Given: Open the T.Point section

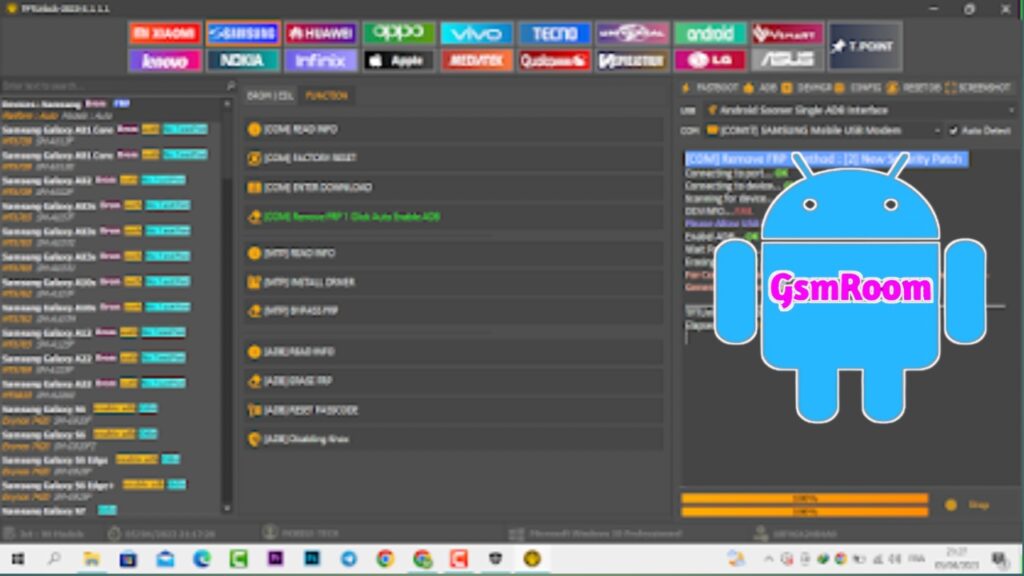Looking at the screenshot, I should (865, 46).
